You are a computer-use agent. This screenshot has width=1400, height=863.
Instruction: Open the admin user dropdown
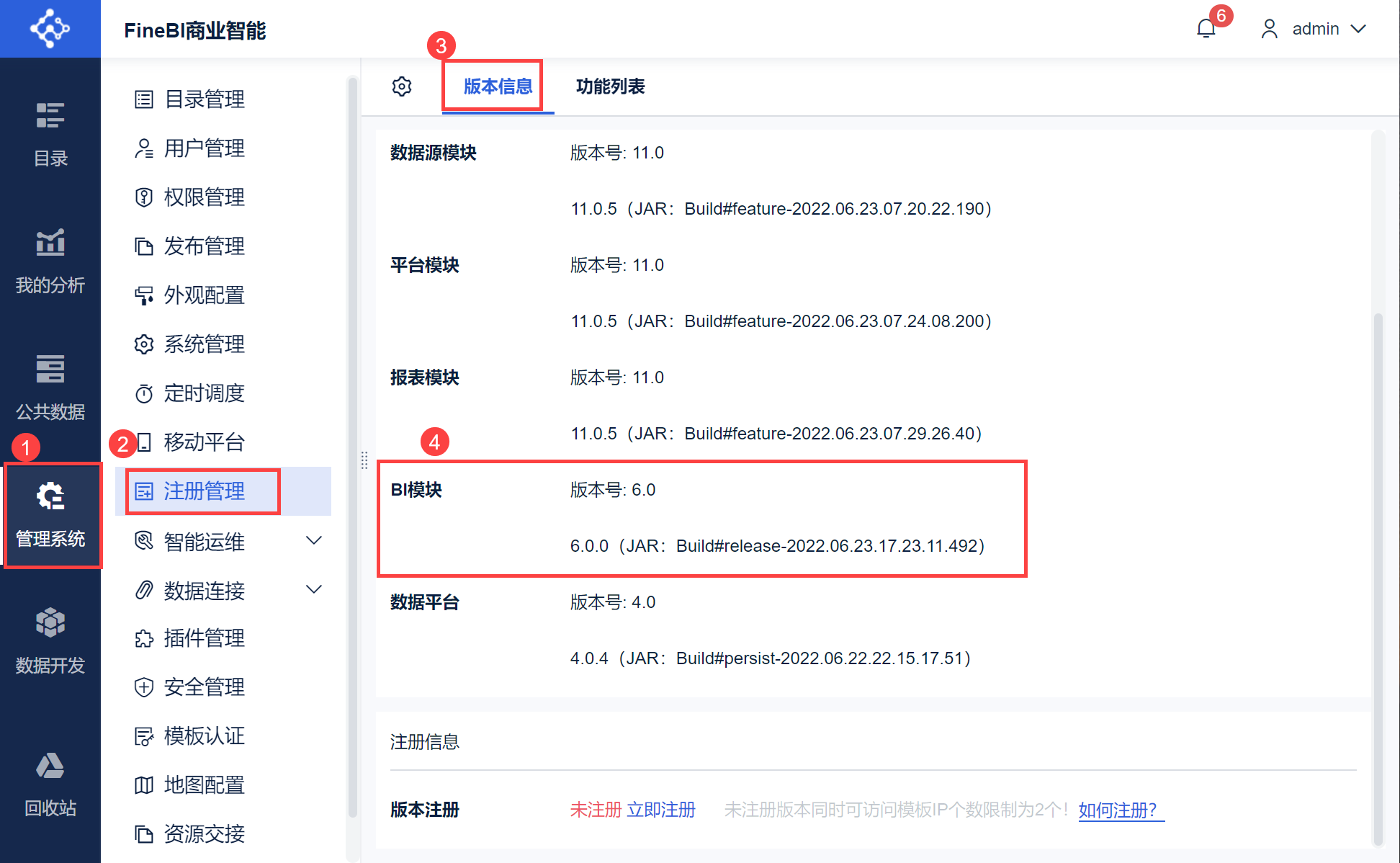coord(1315,29)
